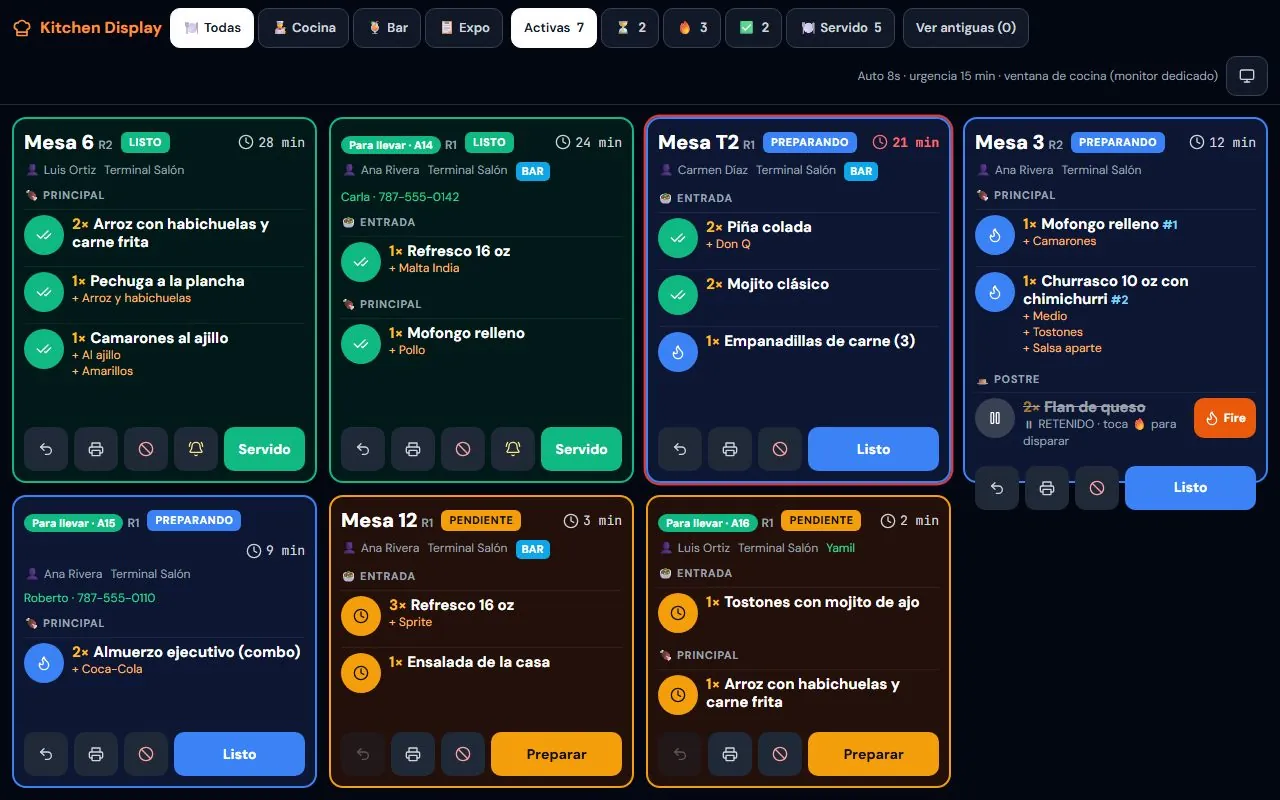Ring the bell on Mesa 6 order

[196, 449]
